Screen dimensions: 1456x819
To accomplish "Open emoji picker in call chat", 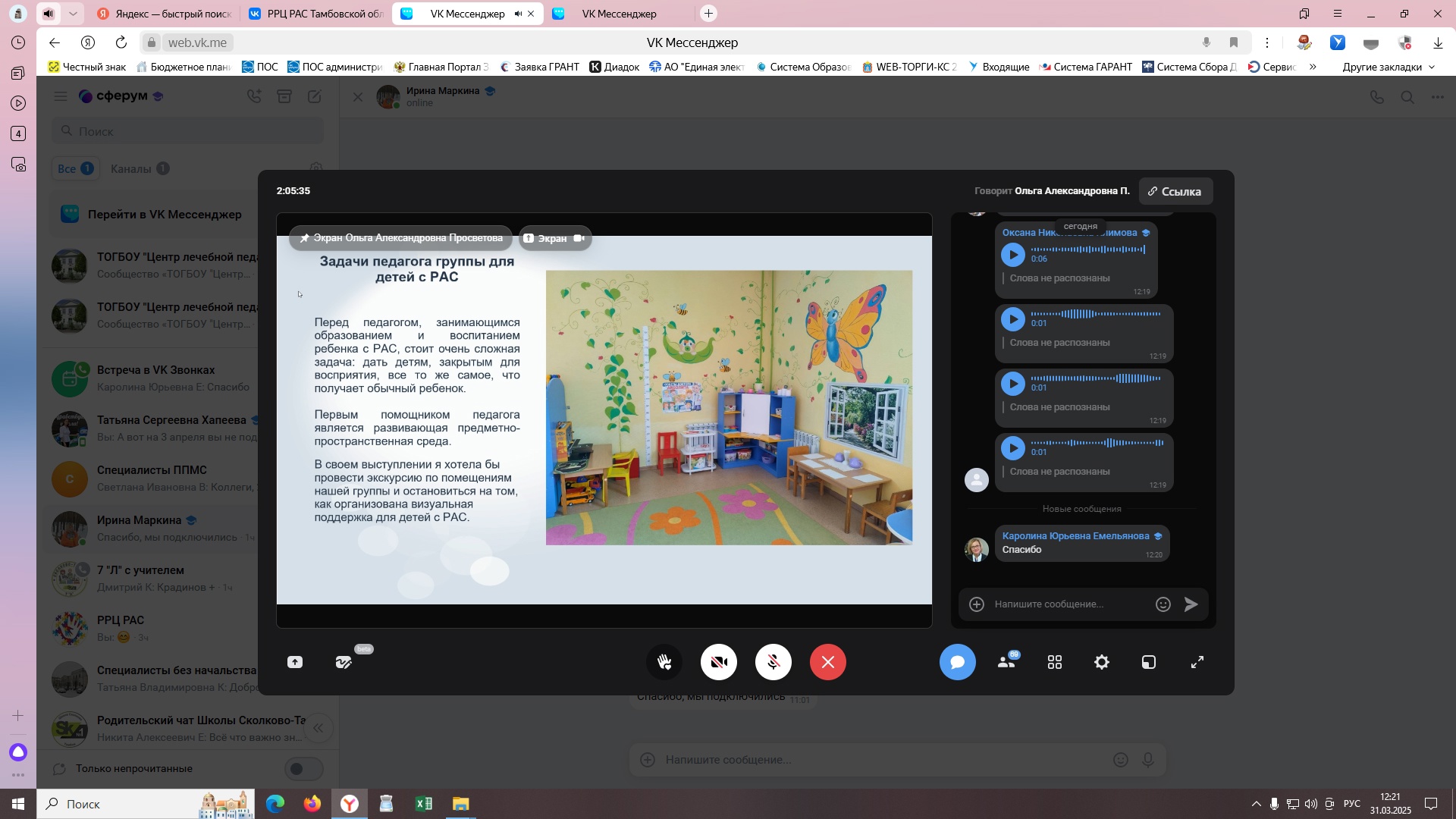I will click(1163, 604).
